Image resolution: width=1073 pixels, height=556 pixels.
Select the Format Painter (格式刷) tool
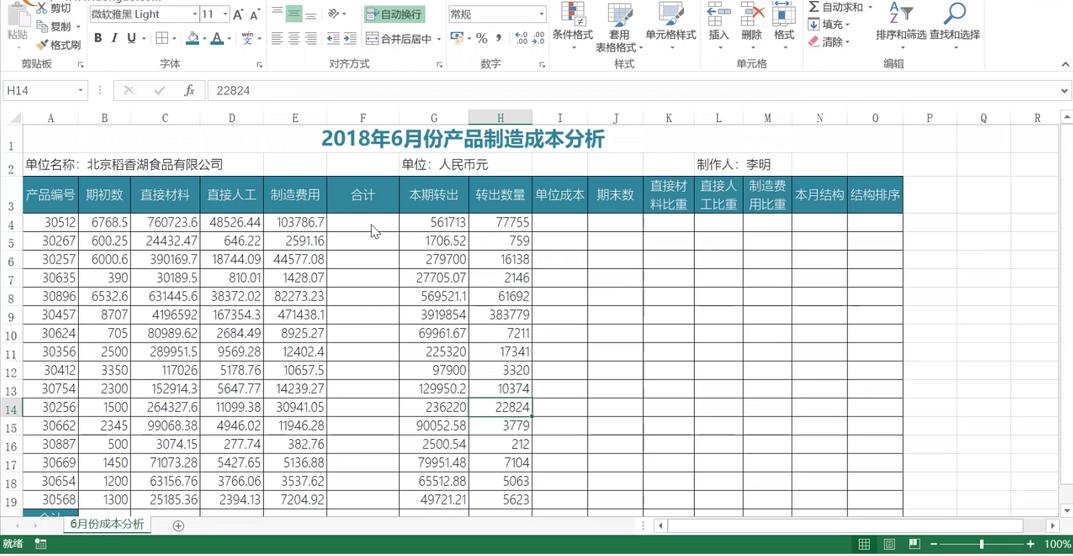point(58,45)
